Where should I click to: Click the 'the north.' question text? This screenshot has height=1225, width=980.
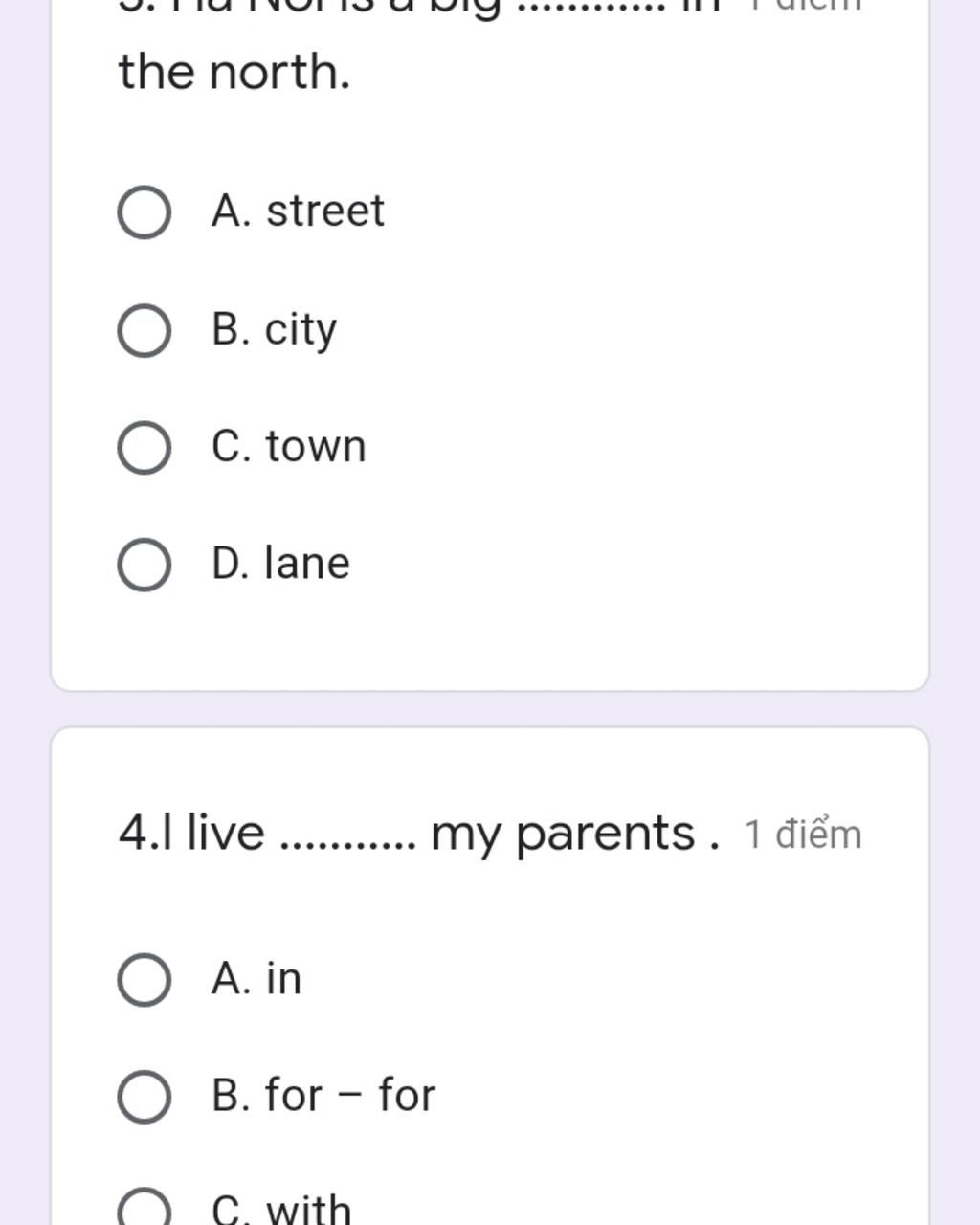tap(234, 73)
